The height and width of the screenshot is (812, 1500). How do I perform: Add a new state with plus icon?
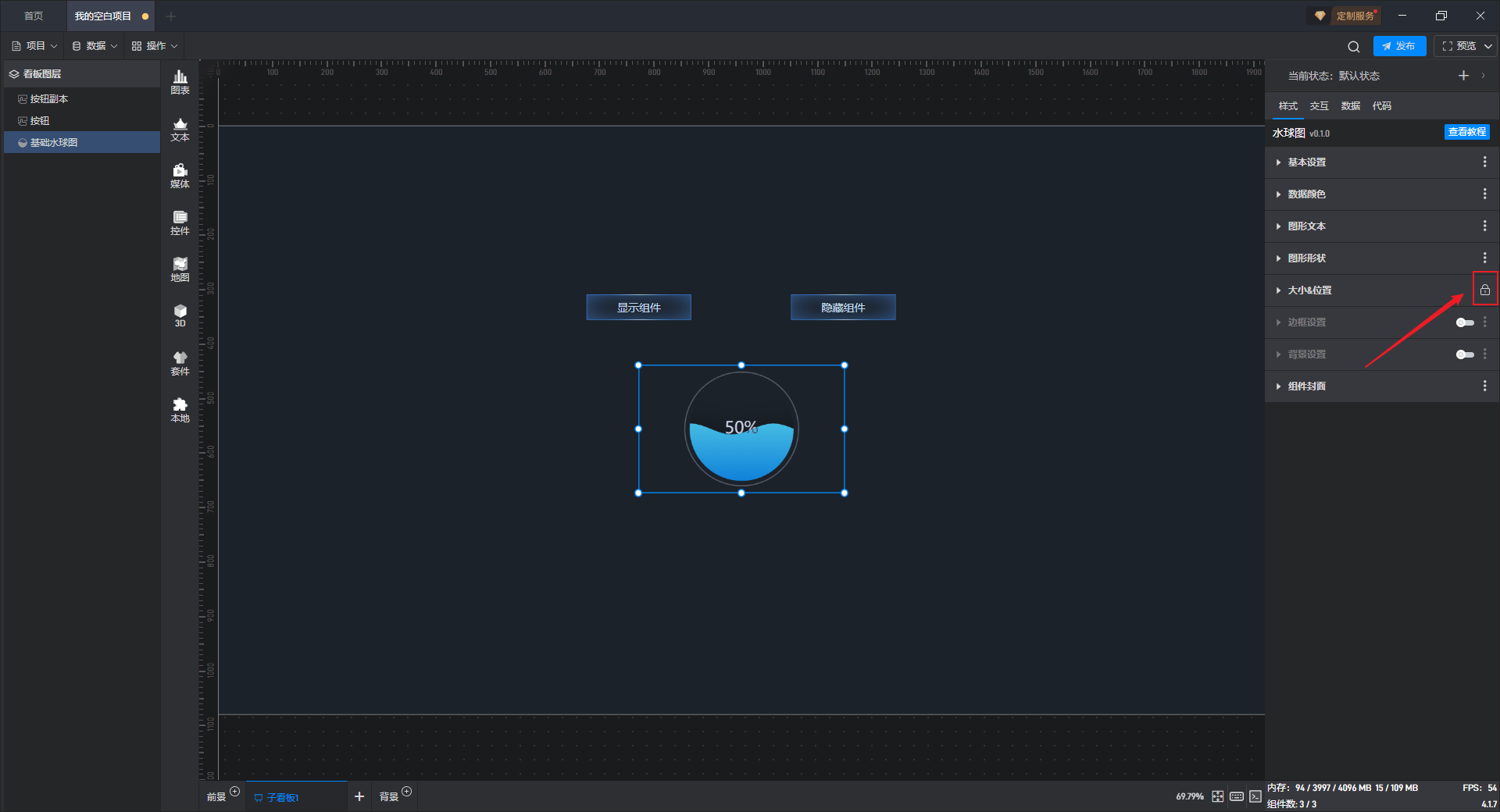point(1463,76)
